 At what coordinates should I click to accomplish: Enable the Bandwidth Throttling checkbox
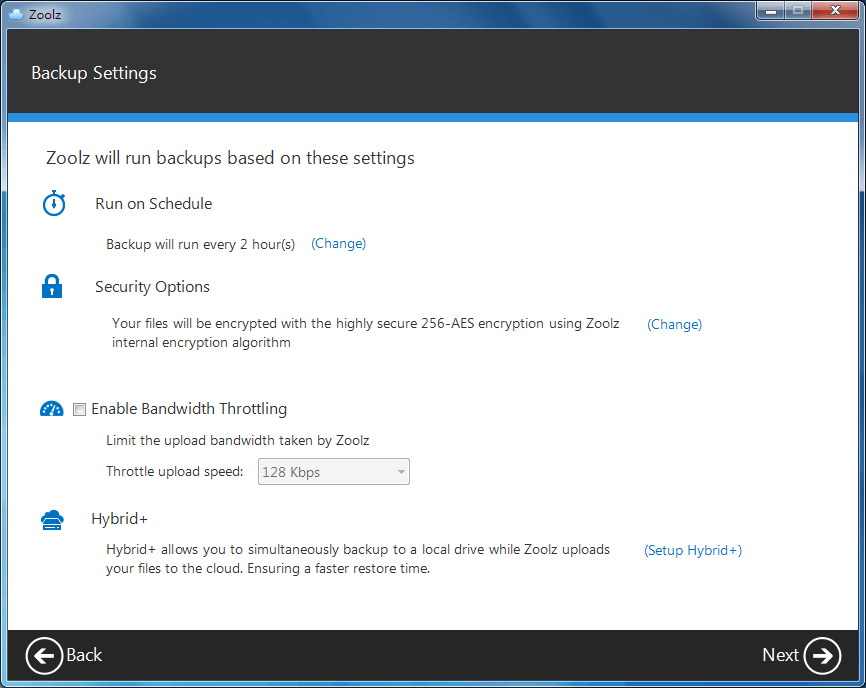(x=80, y=409)
